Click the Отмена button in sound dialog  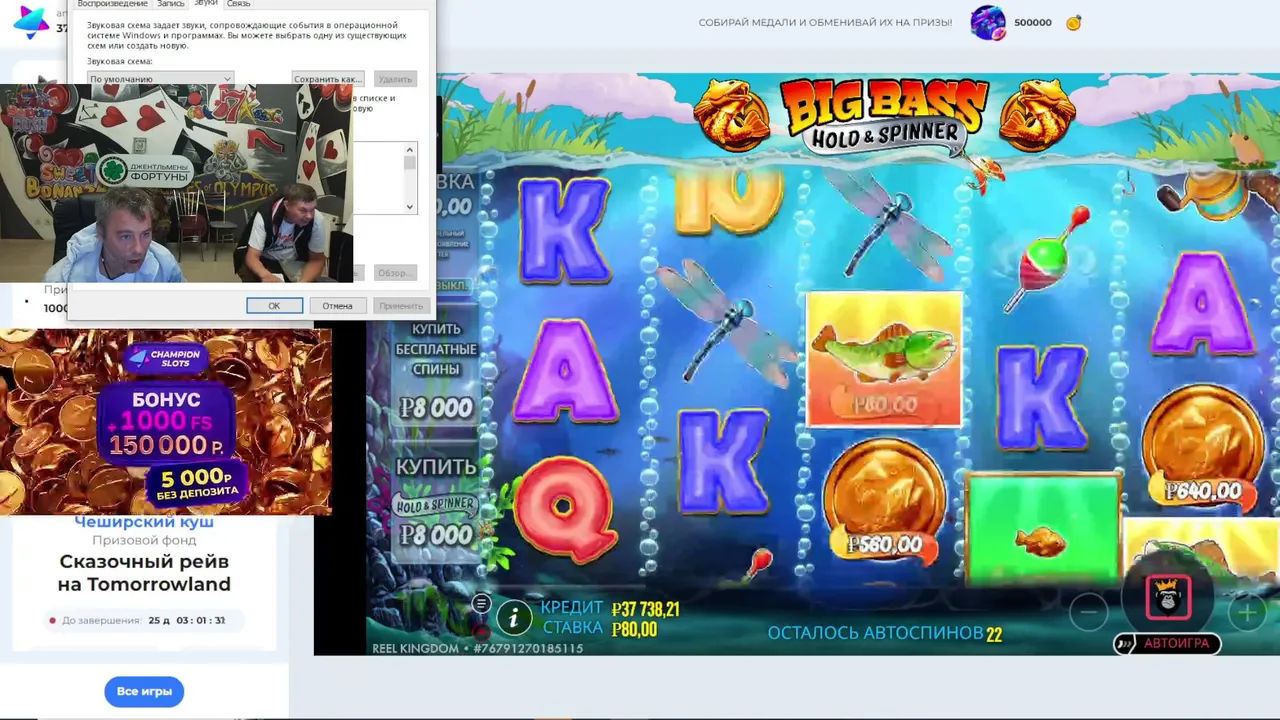point(337,306)
